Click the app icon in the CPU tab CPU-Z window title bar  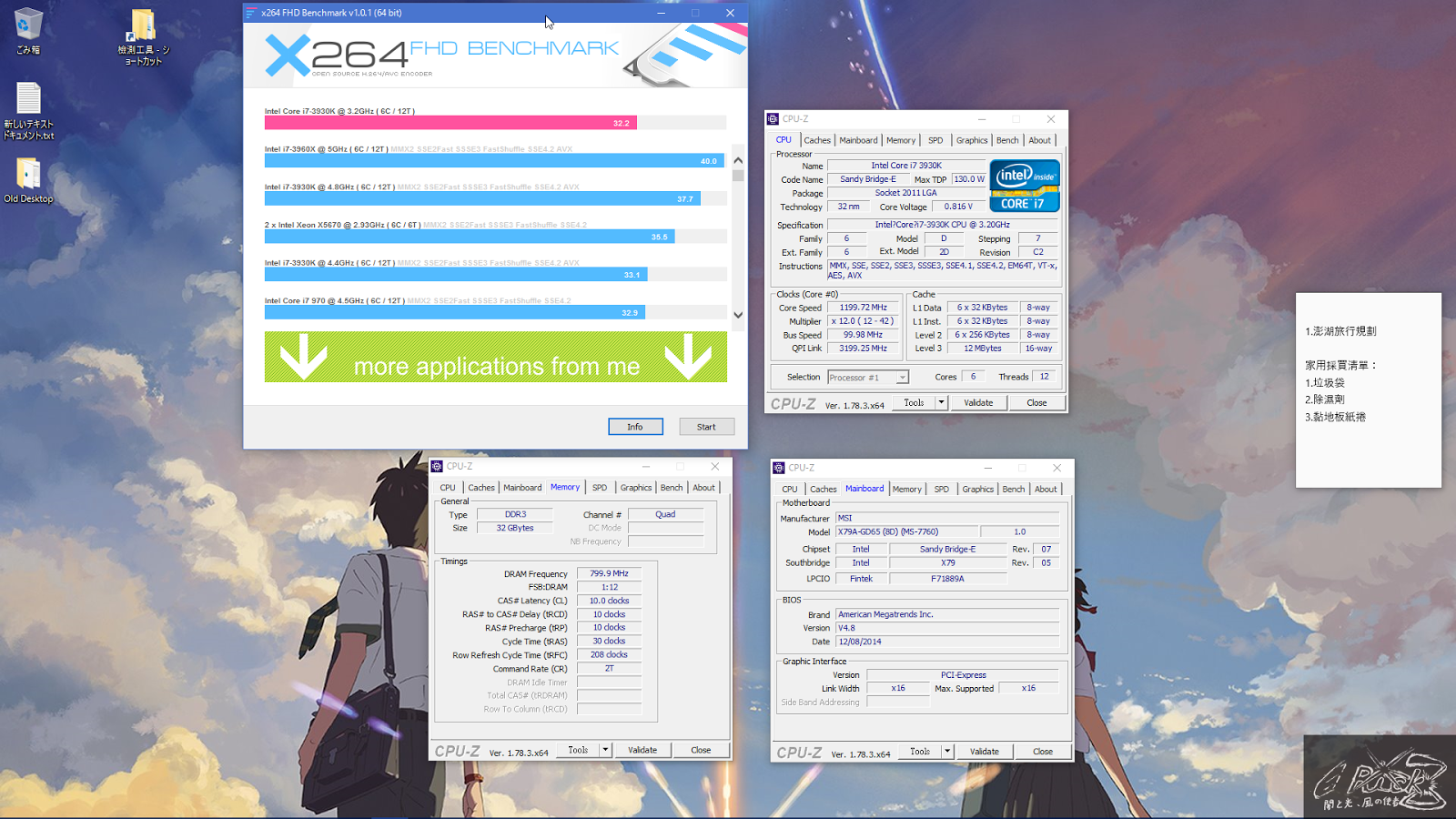773,119
